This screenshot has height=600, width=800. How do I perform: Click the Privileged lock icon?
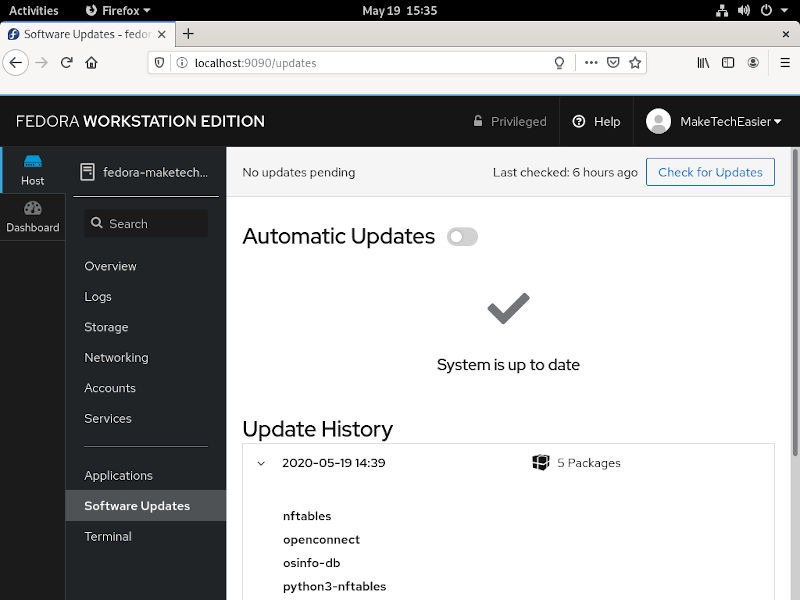pyautogui.click(x=477, y=121)
